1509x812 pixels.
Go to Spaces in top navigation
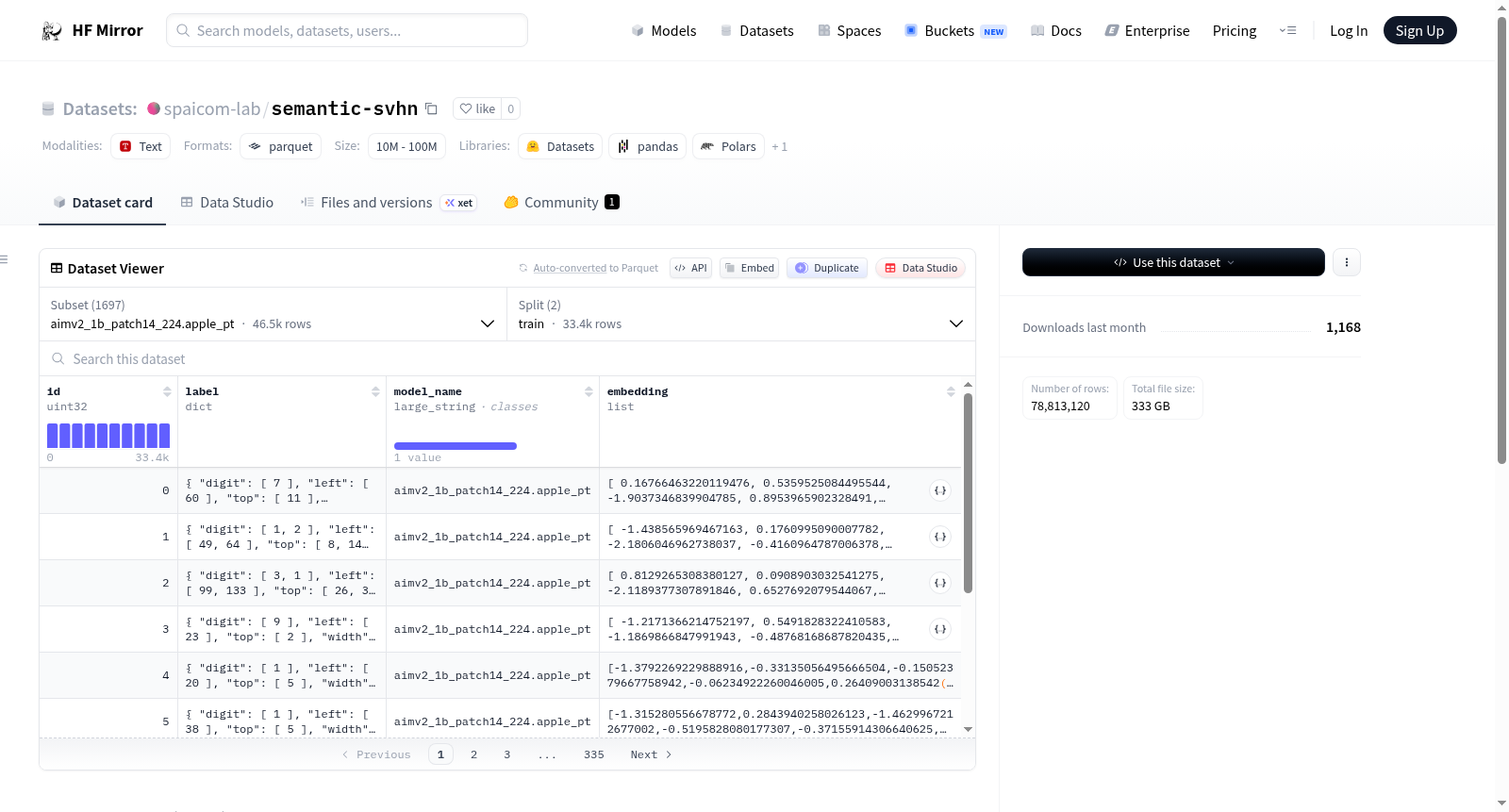tap(849, 31)
